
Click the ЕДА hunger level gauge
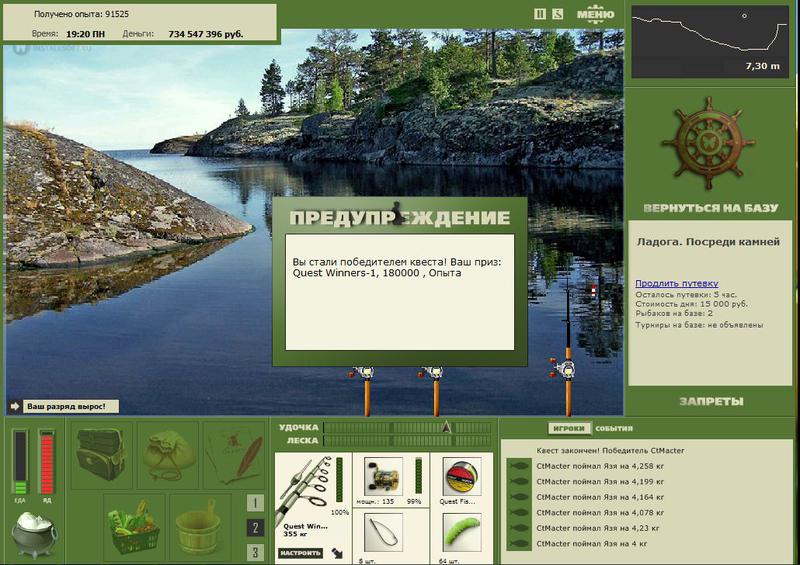[20, 462]
